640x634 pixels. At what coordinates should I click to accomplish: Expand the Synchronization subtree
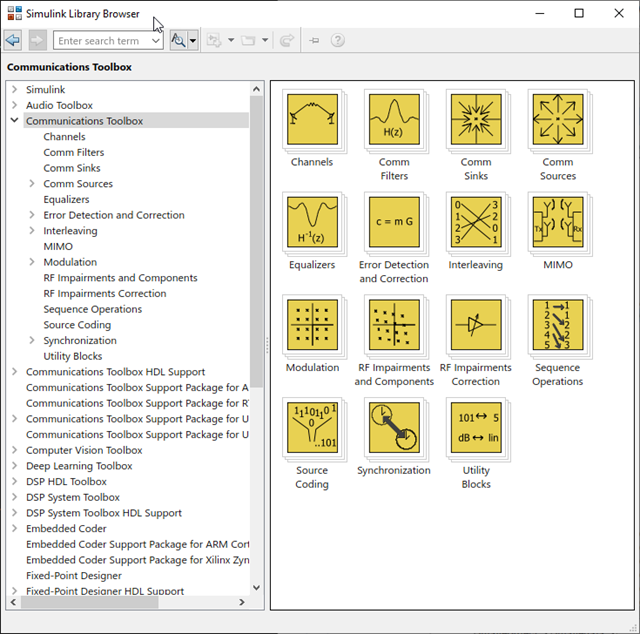[x=32, y=340]
